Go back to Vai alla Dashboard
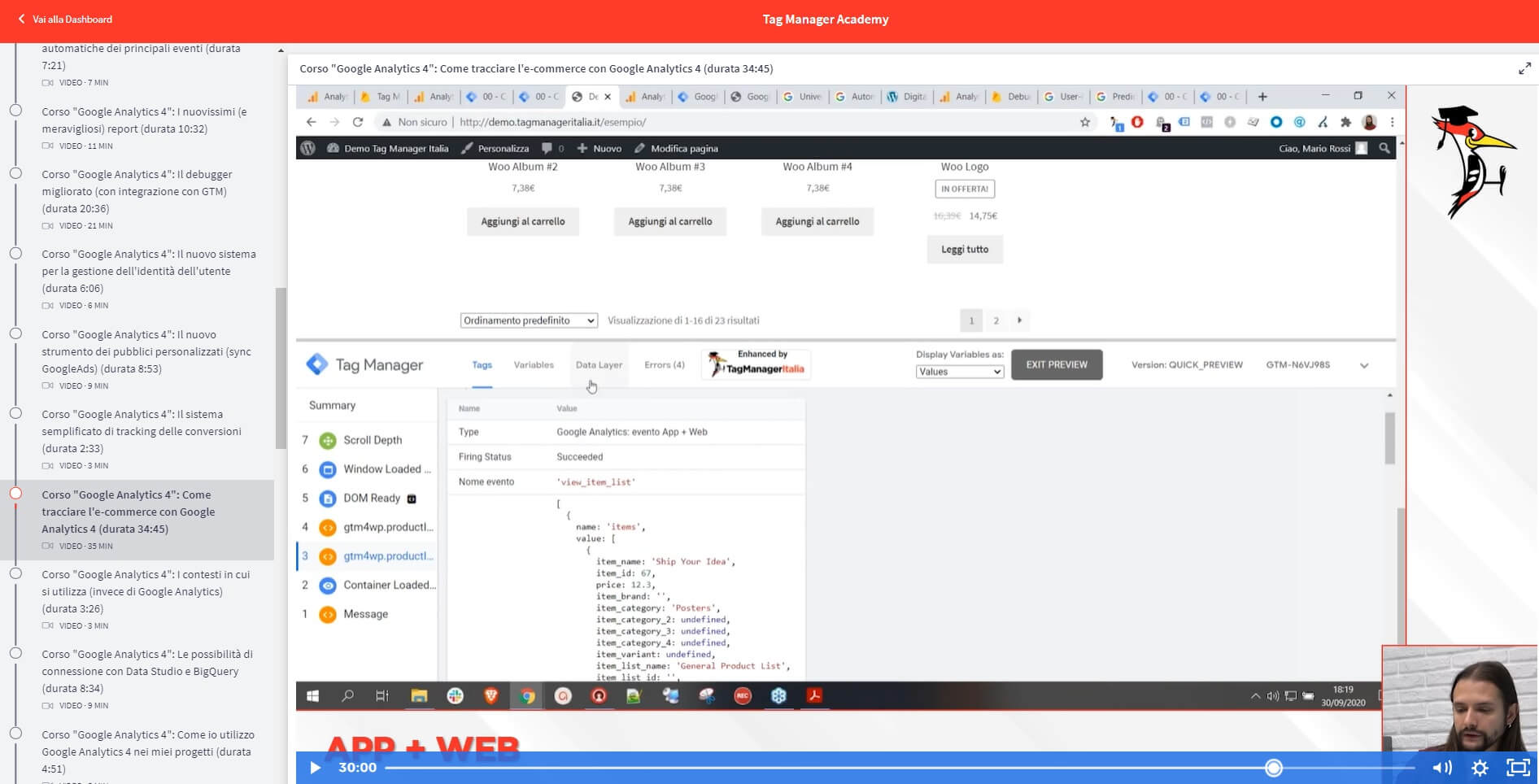Viewport: 1539px width, 784px height. pos(65,19)
